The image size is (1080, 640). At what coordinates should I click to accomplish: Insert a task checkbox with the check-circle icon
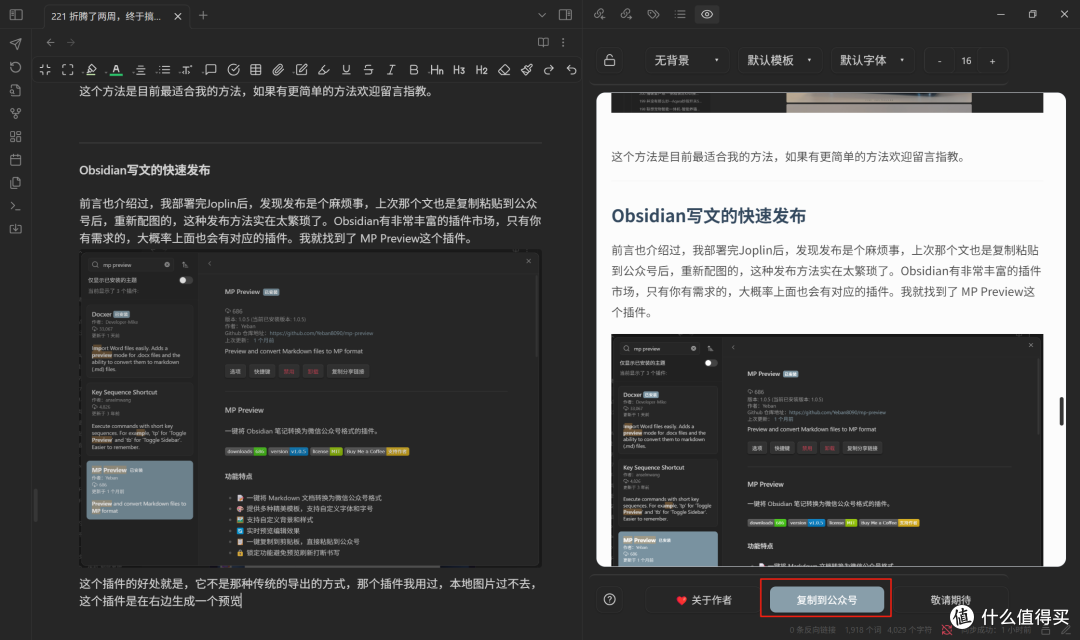coord(233,70)
